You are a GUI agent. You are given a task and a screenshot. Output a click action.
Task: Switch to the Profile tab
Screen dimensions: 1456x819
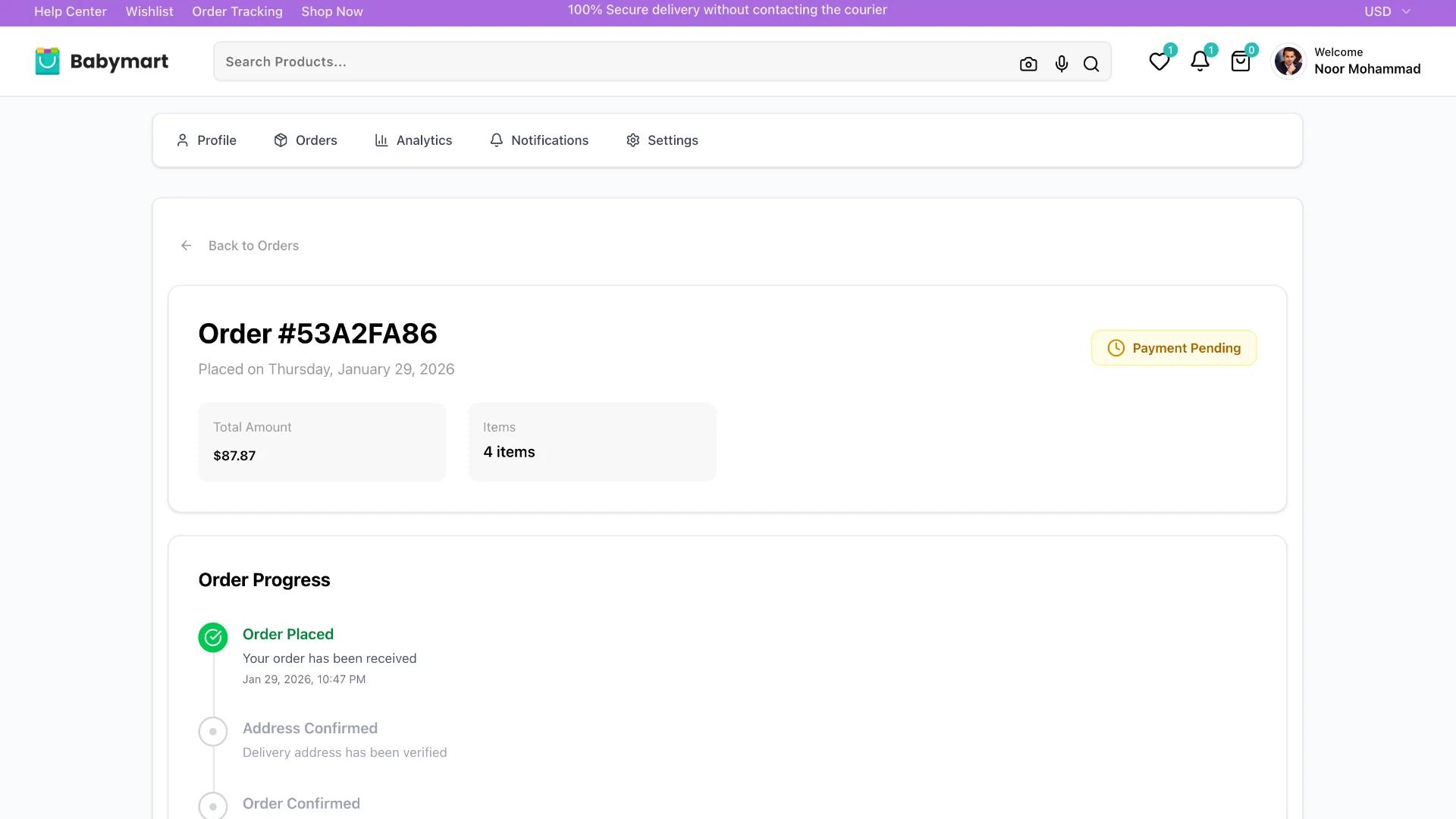206,140
